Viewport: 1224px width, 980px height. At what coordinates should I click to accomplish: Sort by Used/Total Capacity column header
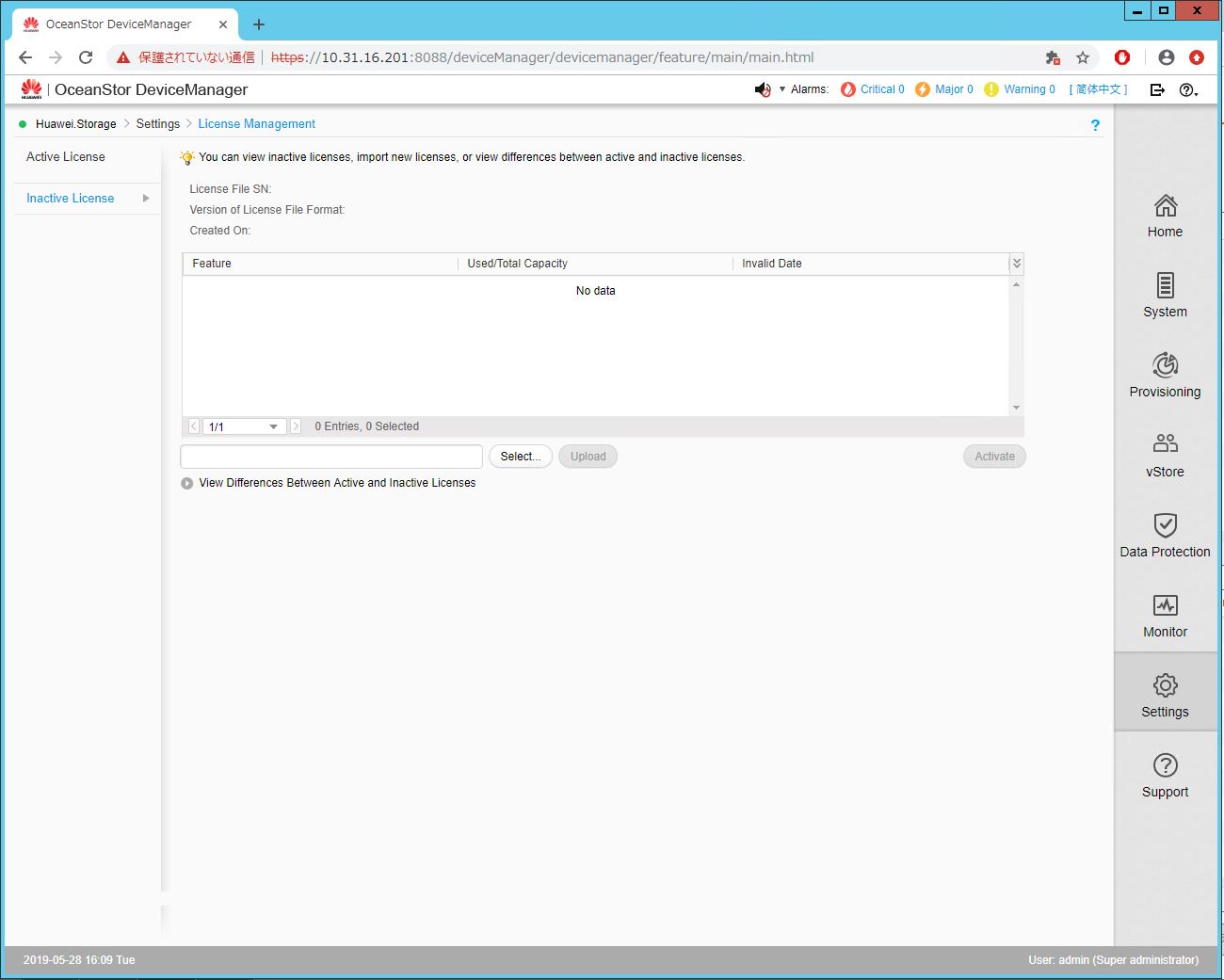coord(595,264)
